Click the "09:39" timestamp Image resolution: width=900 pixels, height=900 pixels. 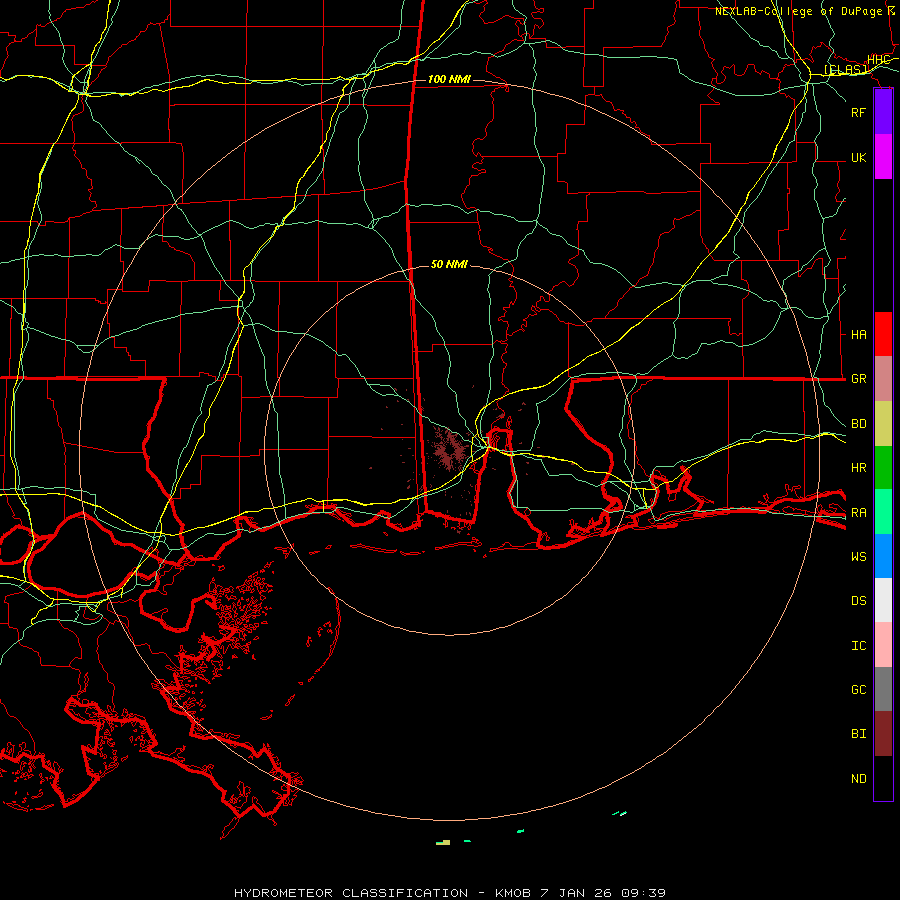[643, 893]
